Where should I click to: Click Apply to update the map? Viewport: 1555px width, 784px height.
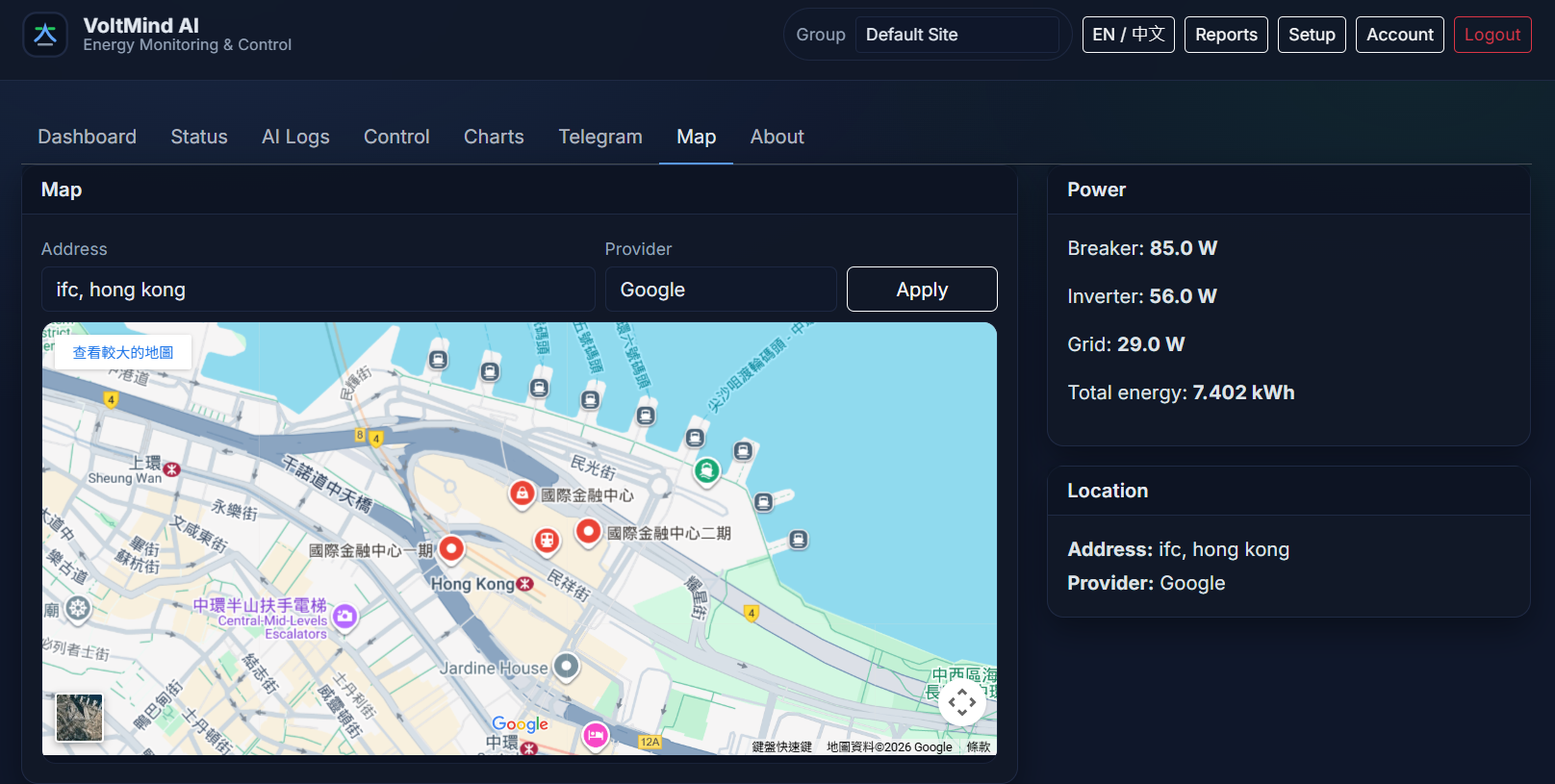click(922, 290)
